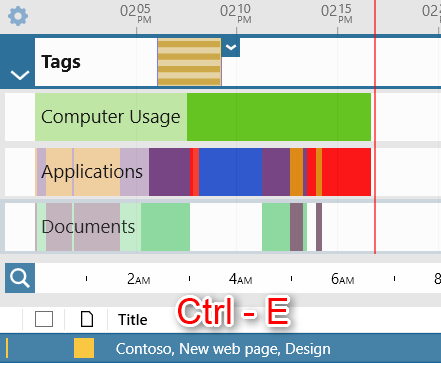Select the Contoso, New web page, Design row

220,348
